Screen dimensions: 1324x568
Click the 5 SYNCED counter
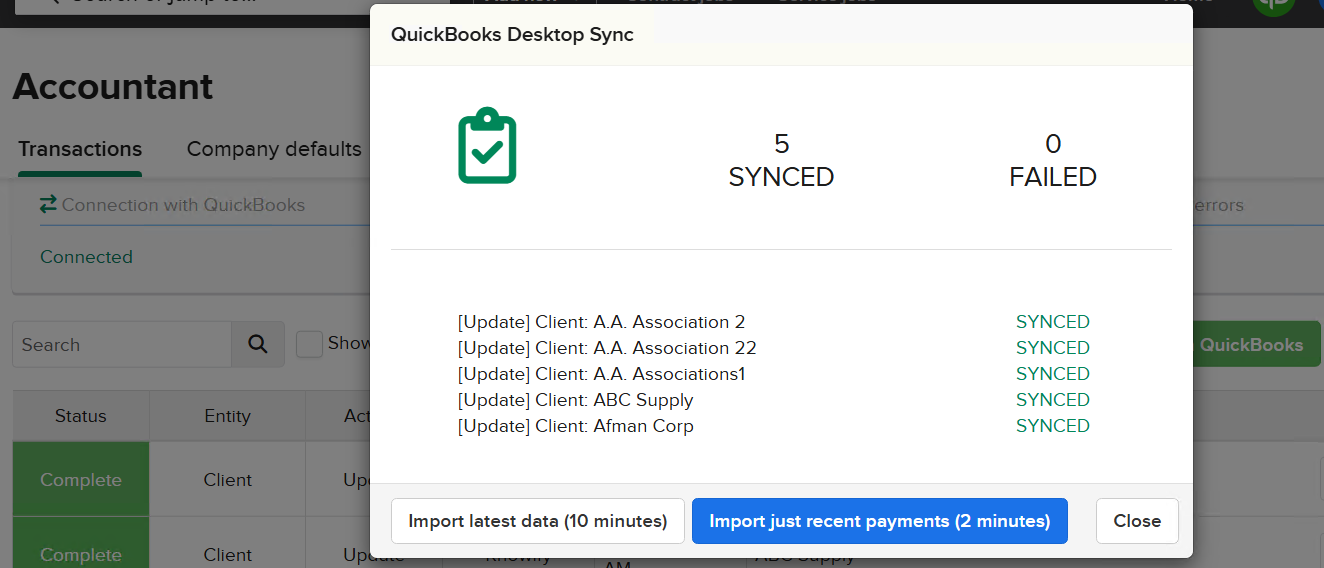point(781,161)
